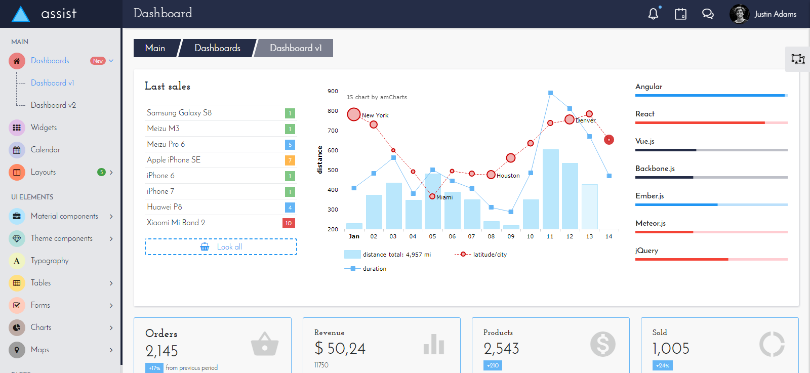
Task: Toggle distance total legend item
Action: (387, 254)
